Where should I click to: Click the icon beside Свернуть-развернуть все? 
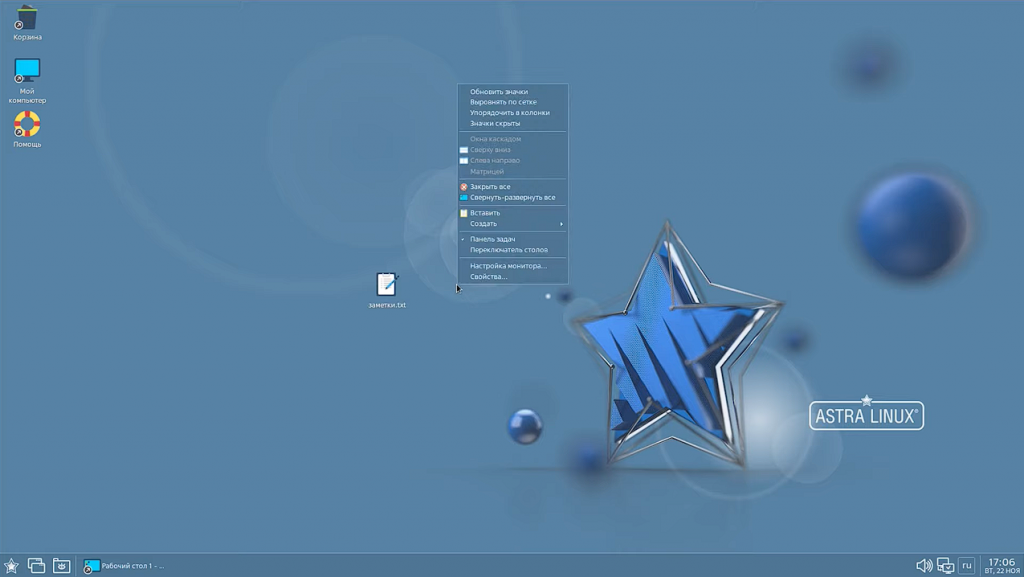tap(464, 197)
